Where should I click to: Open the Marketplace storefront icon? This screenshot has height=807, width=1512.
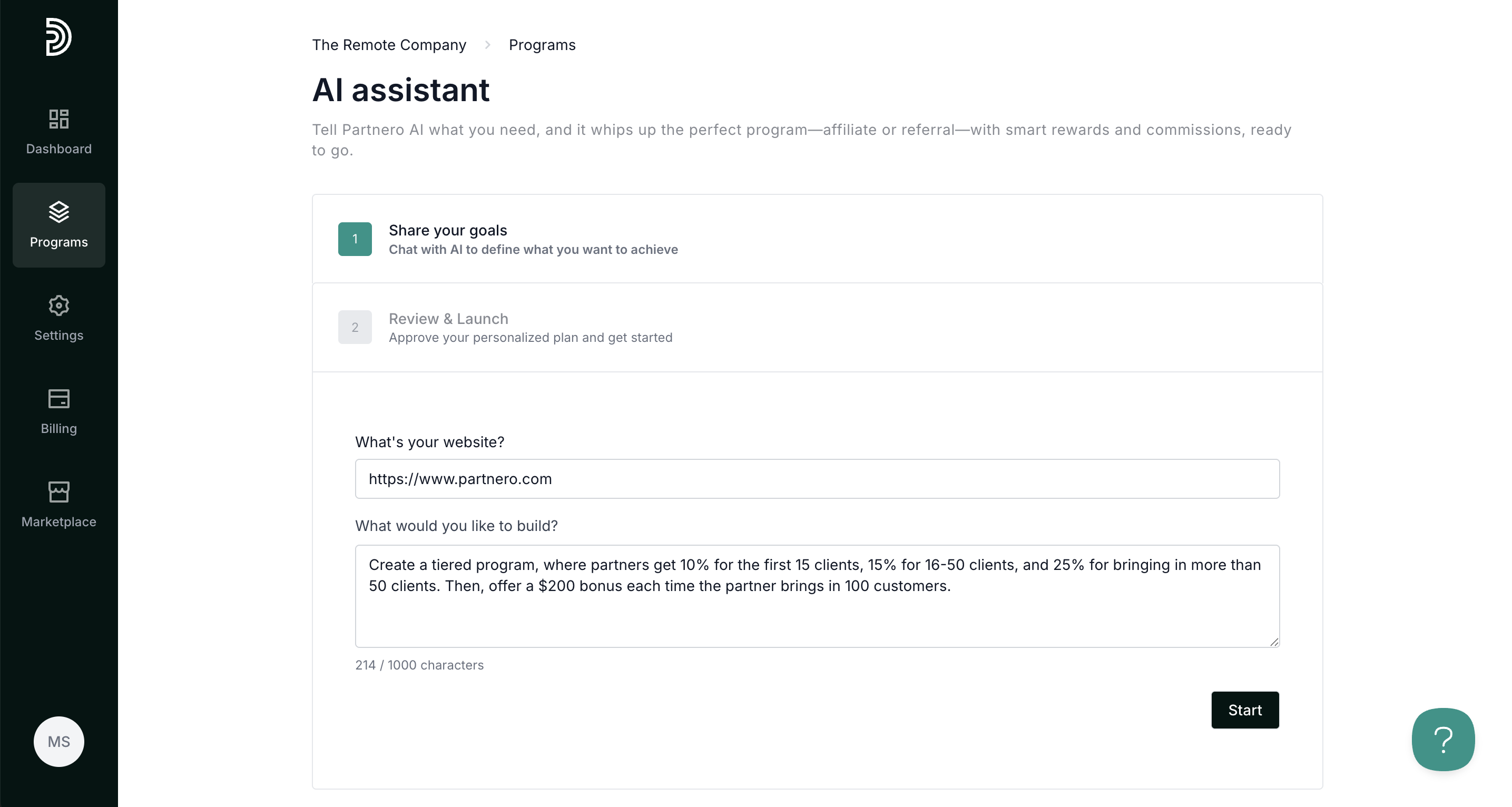coord(58,492)
